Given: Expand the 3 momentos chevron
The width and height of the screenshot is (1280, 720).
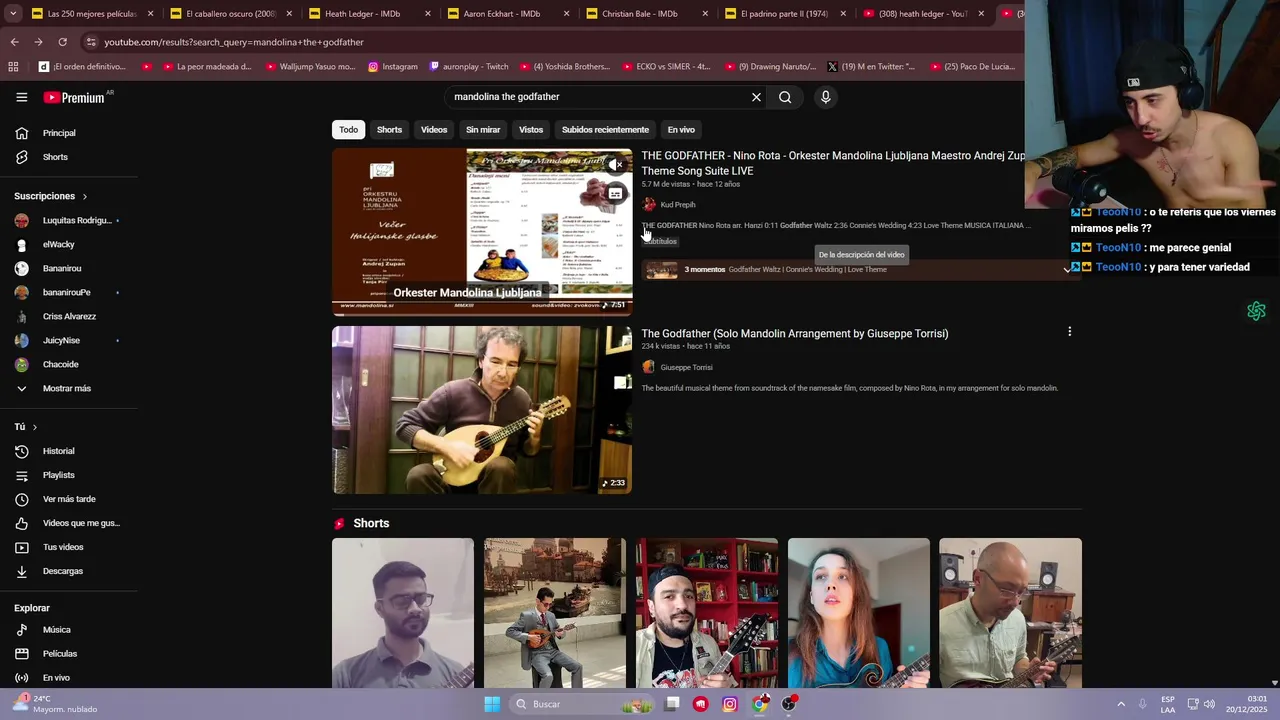Looking at the screenshot, I should pyautogui.click(x=1067, y=270).
